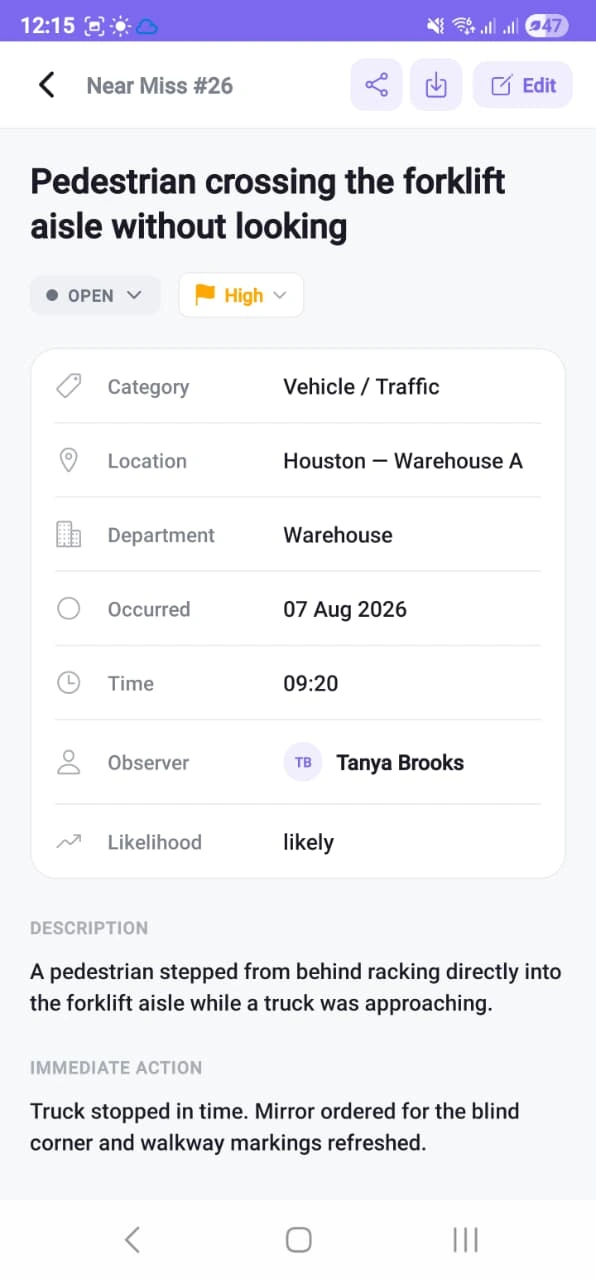596x1280 pixels.
Task: Tap the Android home navigation button
Action: 298,1240
